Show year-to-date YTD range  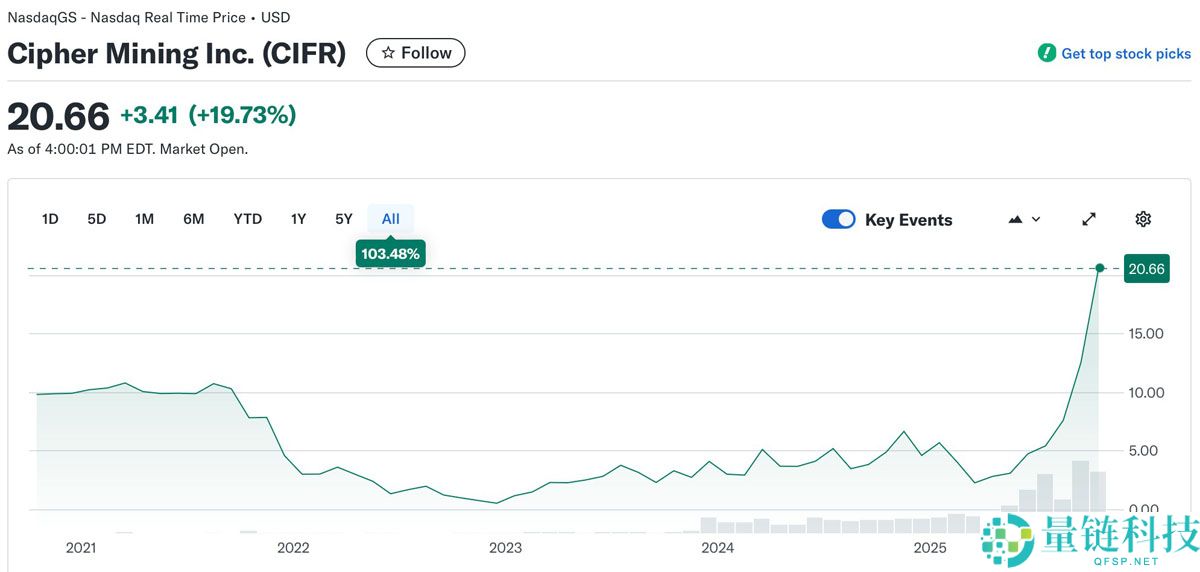pyautogui.click(x=247, y=219)
